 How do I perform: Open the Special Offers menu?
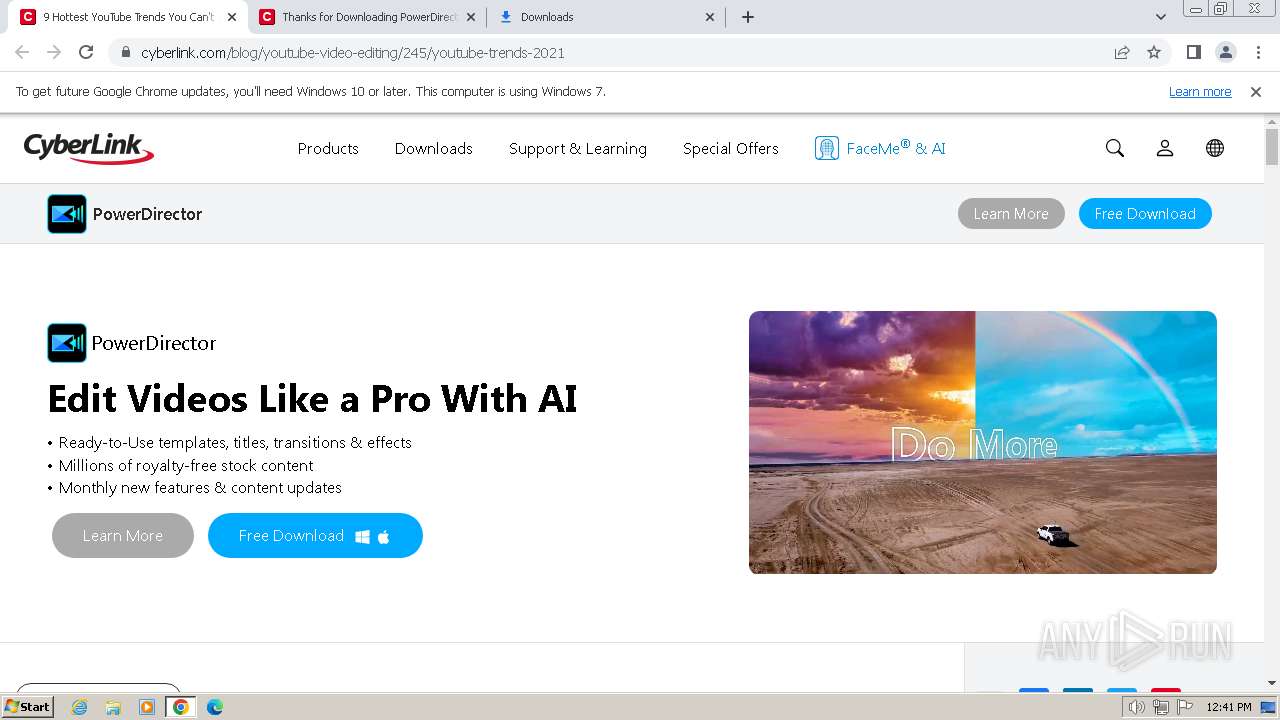point(731,148)
